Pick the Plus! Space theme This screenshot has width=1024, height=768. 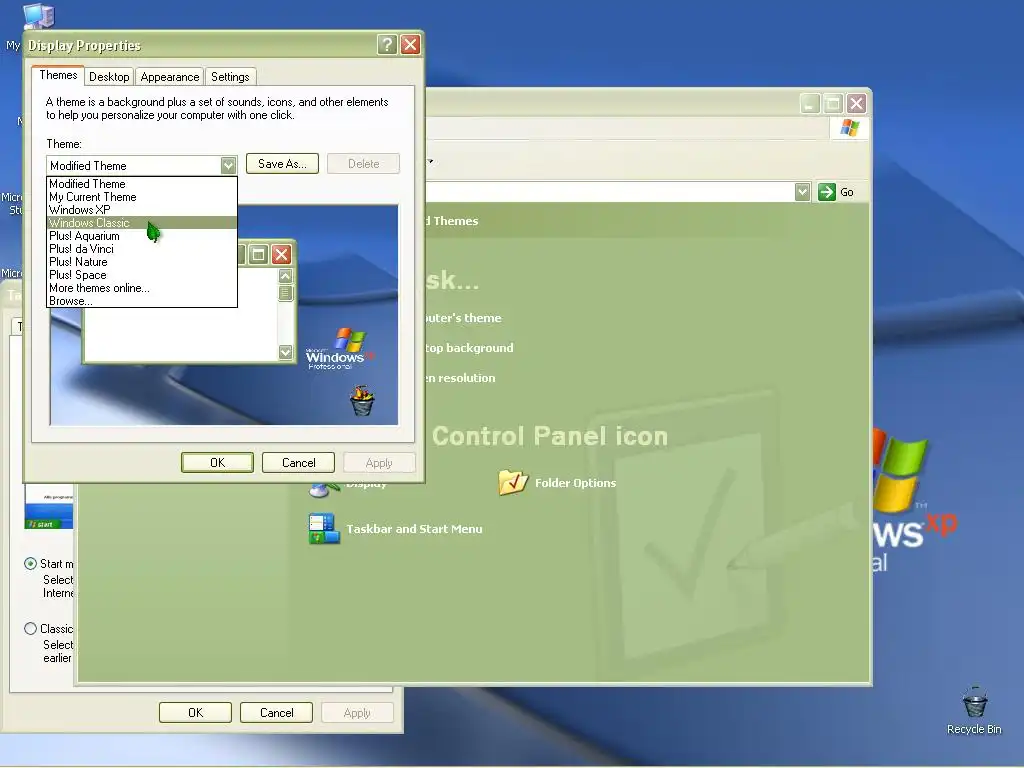pos(142,276)
